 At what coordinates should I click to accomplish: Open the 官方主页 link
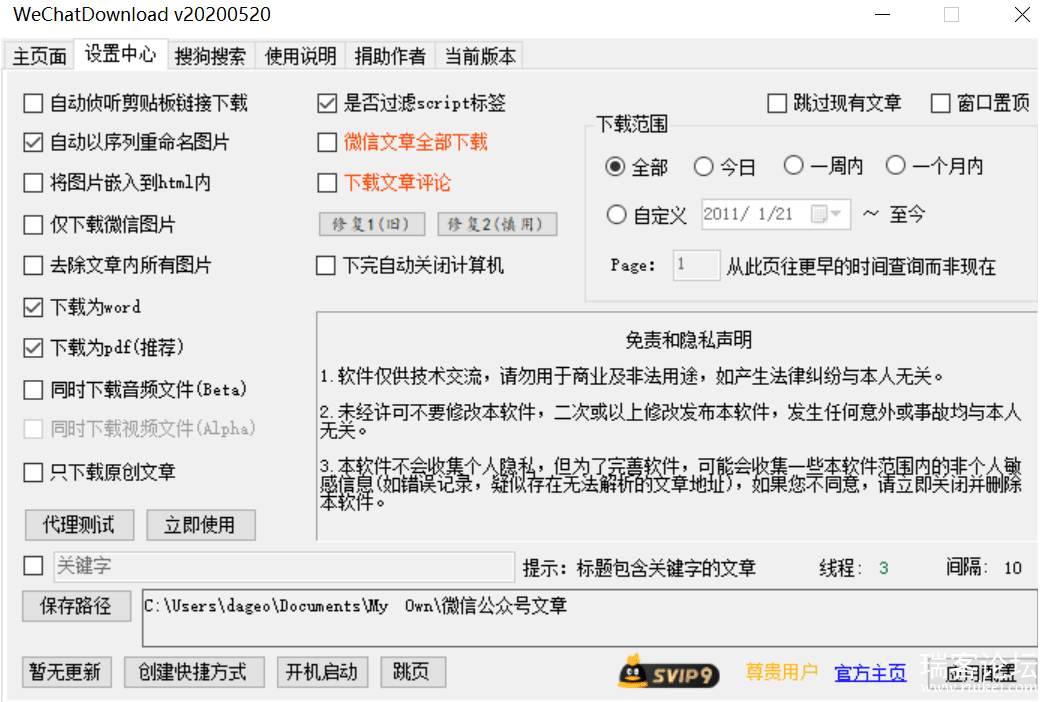pyautogui.click(x=870, y=673)
